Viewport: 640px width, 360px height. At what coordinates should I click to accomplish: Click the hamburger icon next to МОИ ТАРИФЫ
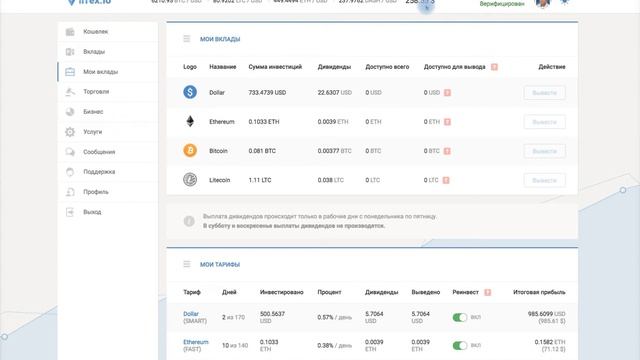[187, 264]
